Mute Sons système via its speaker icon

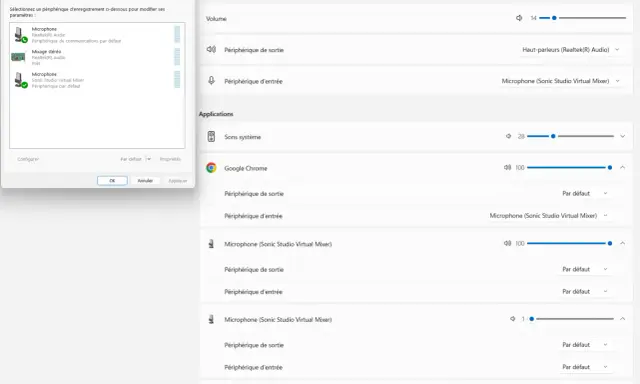point(508,136)
